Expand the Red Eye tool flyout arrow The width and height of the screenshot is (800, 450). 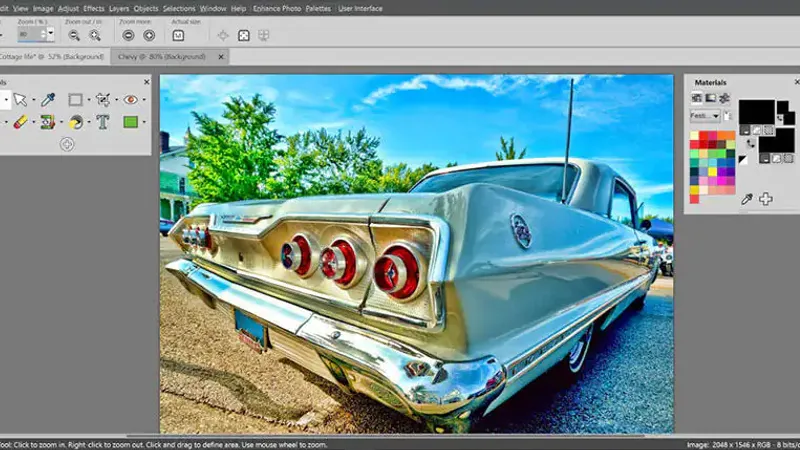tap(144, 100)
